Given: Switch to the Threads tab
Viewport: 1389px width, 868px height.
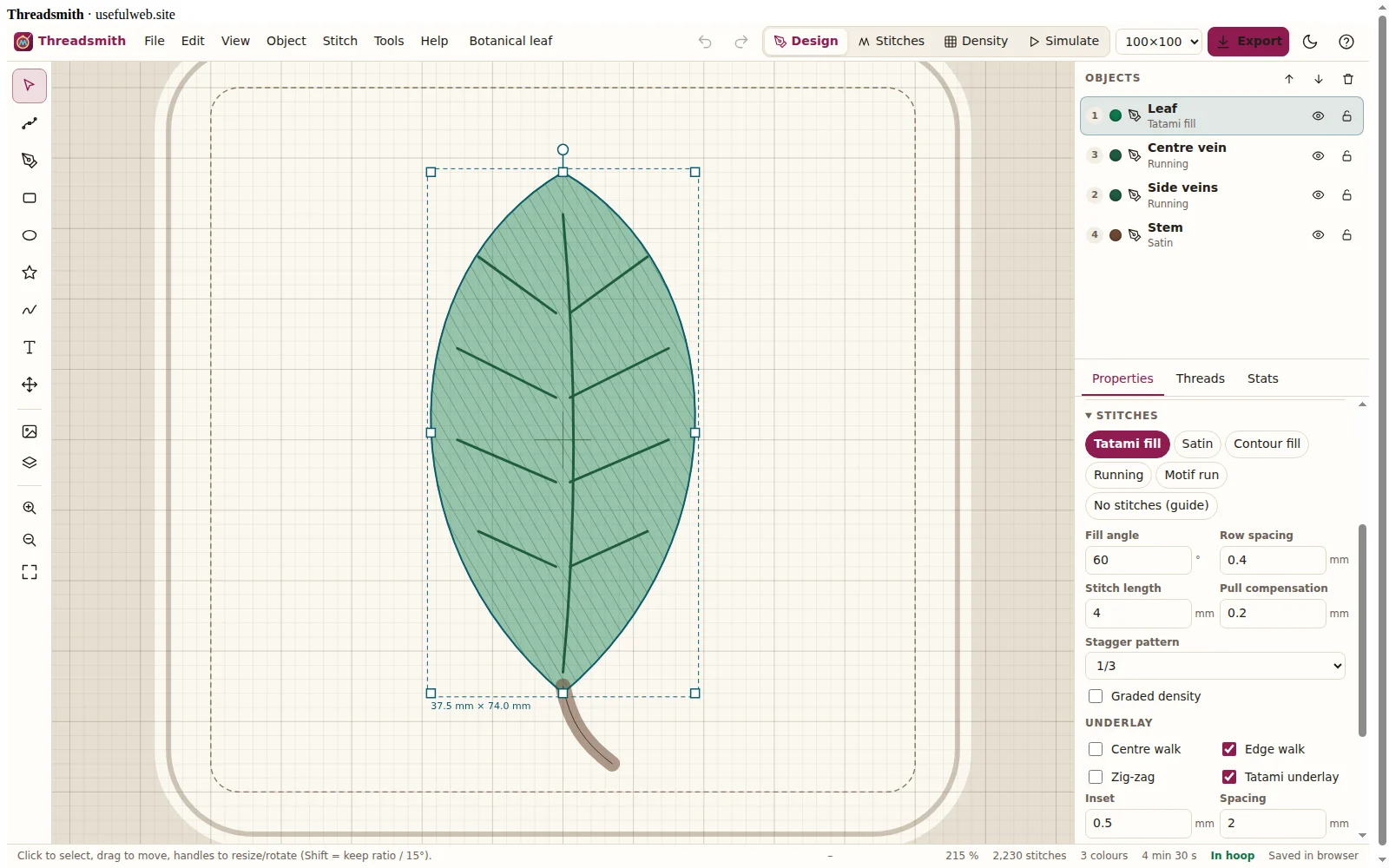Looking at the screenshot, I should click(1200, 378).
